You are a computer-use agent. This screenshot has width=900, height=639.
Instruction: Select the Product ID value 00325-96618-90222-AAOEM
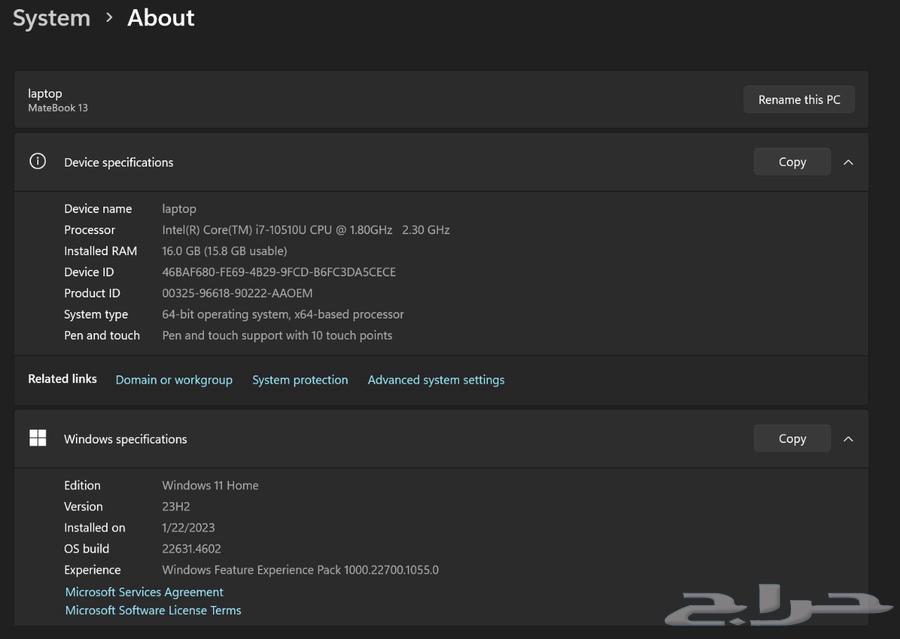(x=237, y=293)
